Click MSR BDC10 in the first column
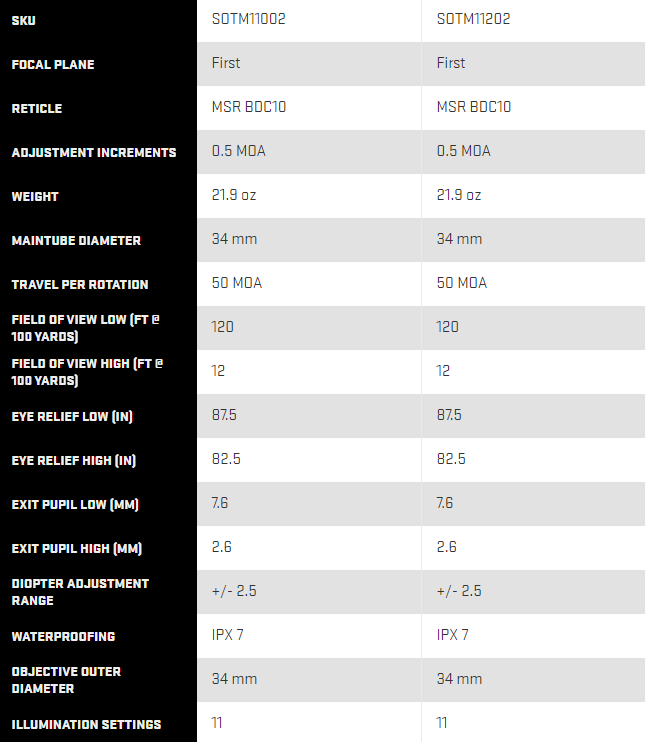This screenshot has width=645, height=742. [x=249, y=107]
